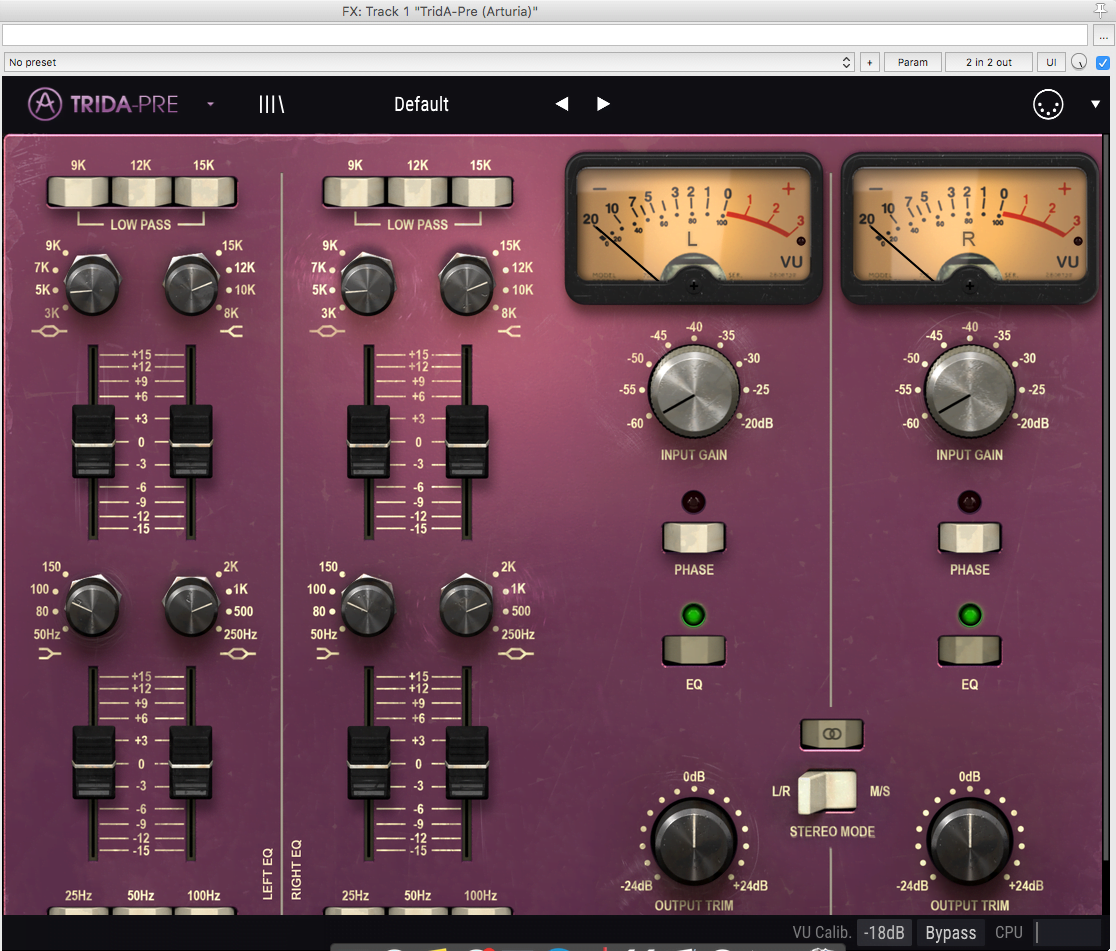
Task: Click the right channel VU meter
Action: [969, 228]
